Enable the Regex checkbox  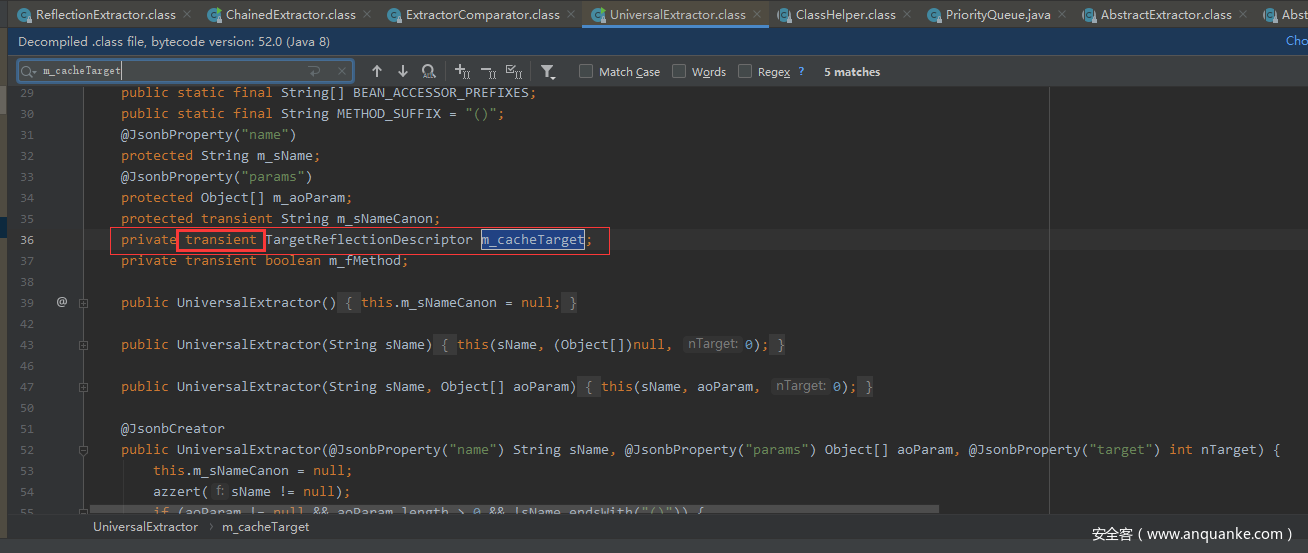click(x=745, y=71)
